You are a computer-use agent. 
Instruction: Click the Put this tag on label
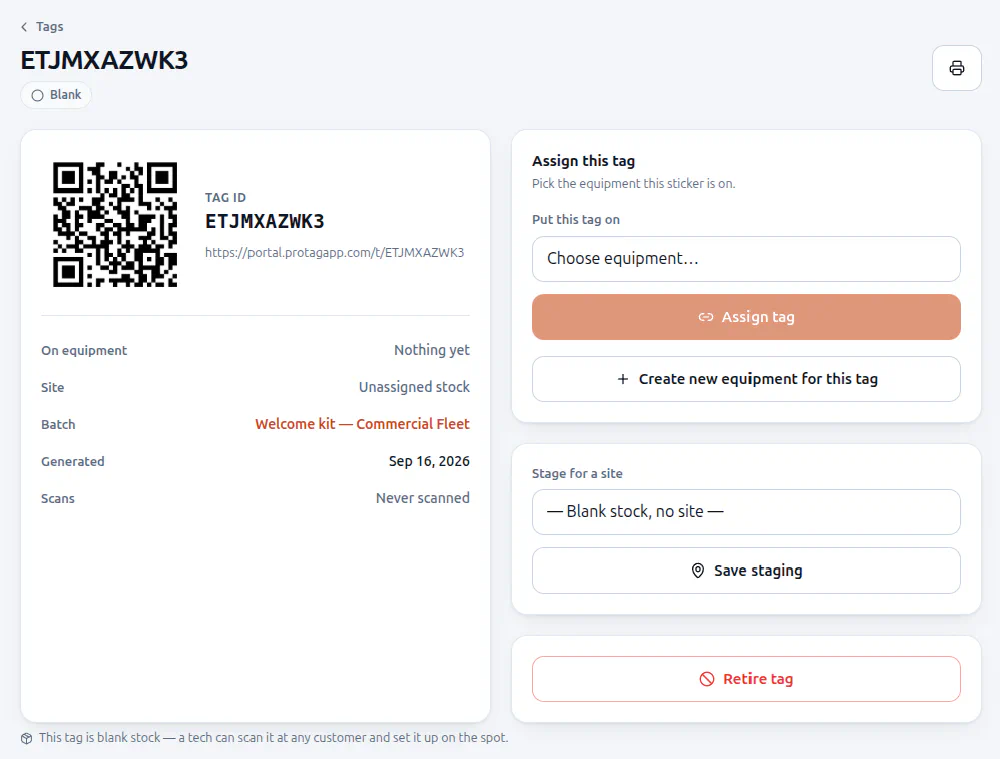[x=576, y=220]
